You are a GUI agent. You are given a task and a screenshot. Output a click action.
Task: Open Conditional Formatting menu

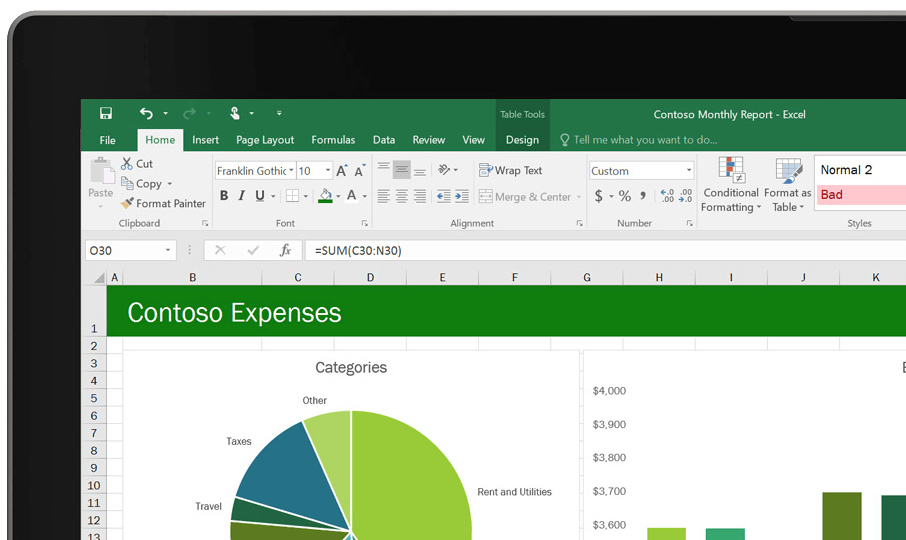click(731, 184)
